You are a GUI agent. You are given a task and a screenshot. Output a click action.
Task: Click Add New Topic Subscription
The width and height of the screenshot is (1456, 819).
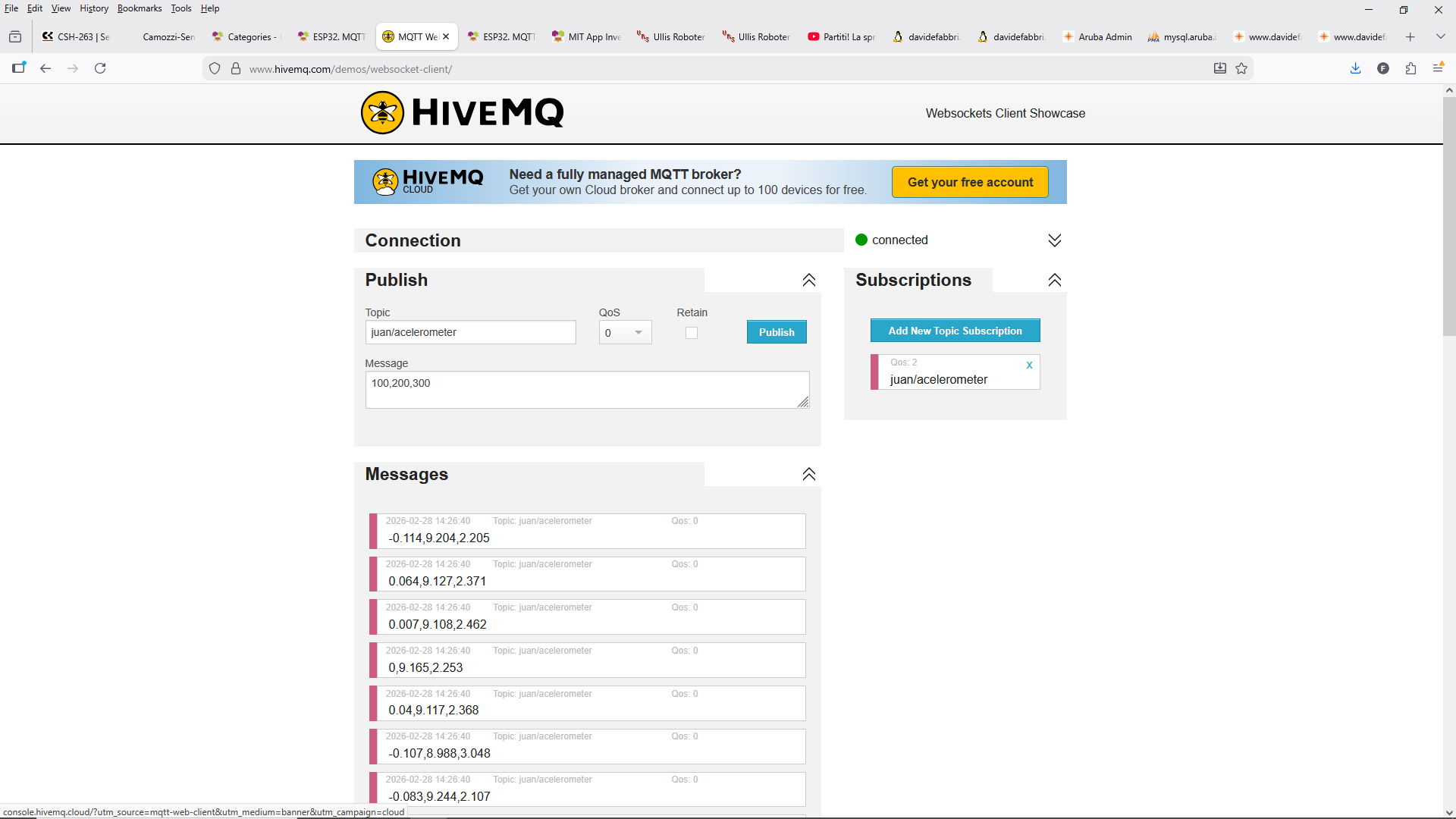(x=955, y=331)
